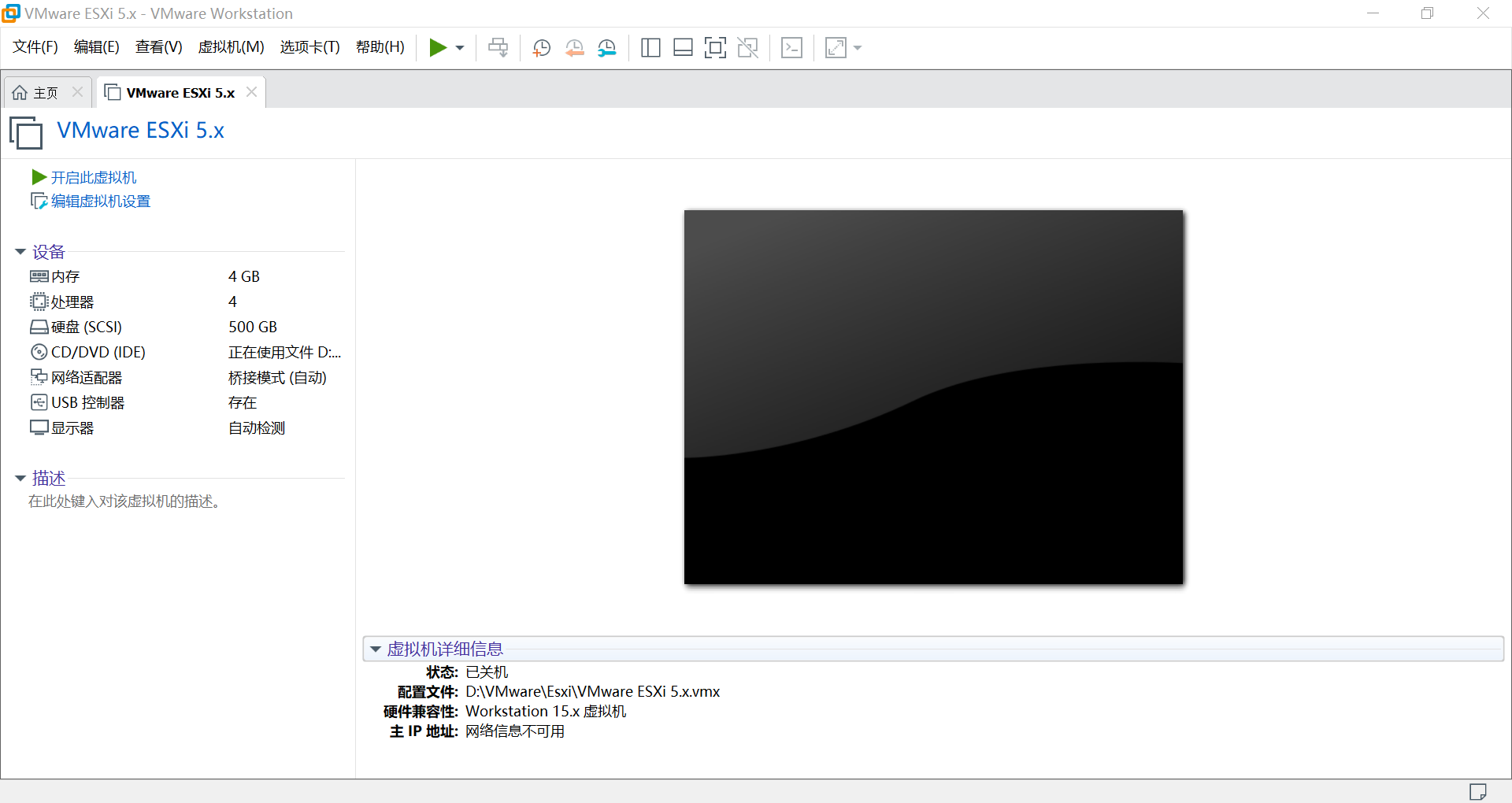Click the 4 GB memory value

[244, 276]
